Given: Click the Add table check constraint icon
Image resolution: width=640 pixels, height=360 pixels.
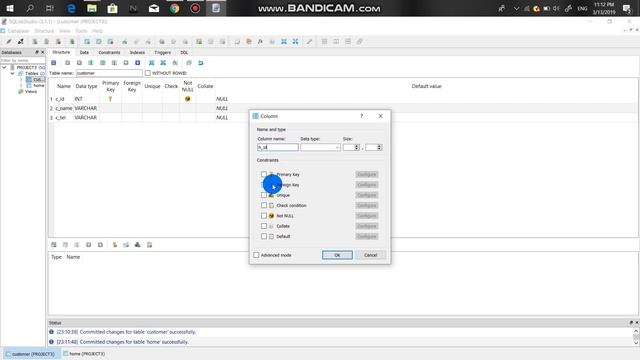Looking at the screenshot, I should pos(149,245).
